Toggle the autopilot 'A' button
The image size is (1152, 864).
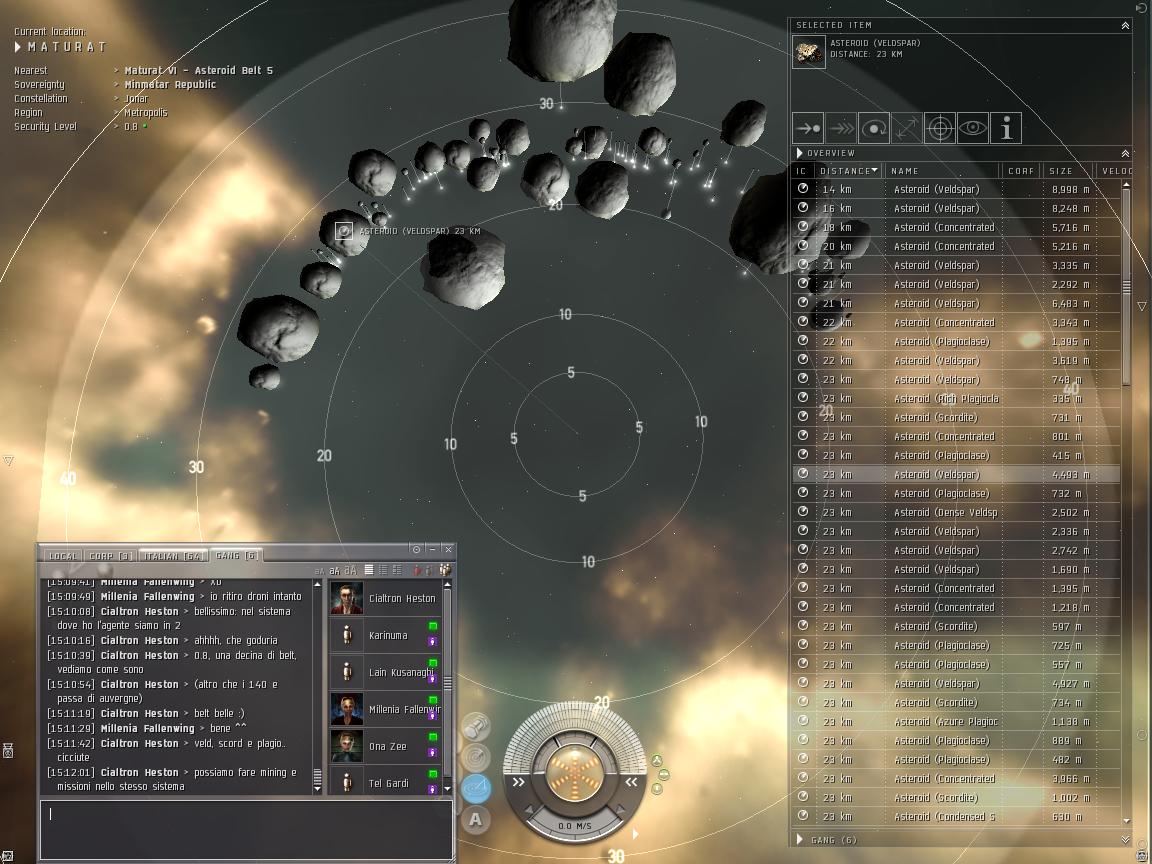[x=475, y=818]
